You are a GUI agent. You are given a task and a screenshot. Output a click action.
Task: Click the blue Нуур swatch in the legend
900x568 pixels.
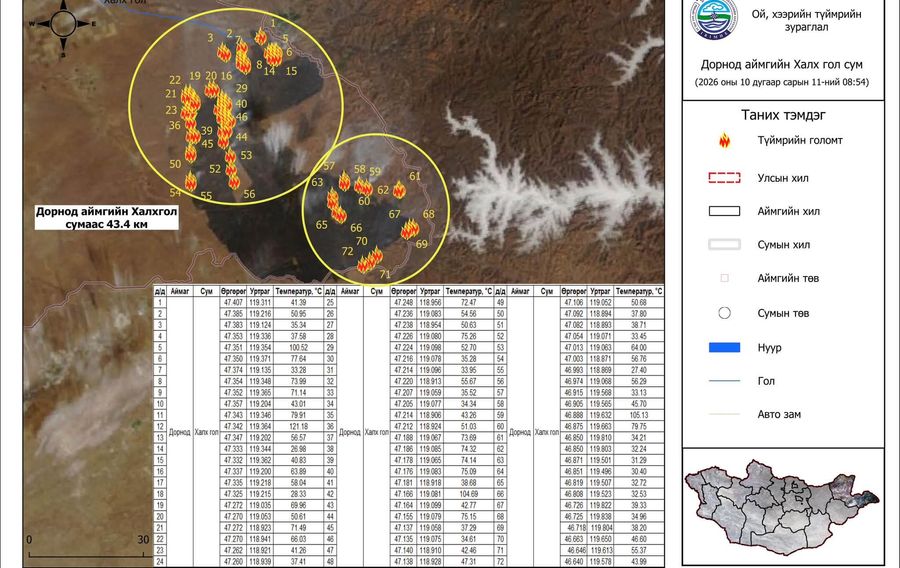coord(724,347)
